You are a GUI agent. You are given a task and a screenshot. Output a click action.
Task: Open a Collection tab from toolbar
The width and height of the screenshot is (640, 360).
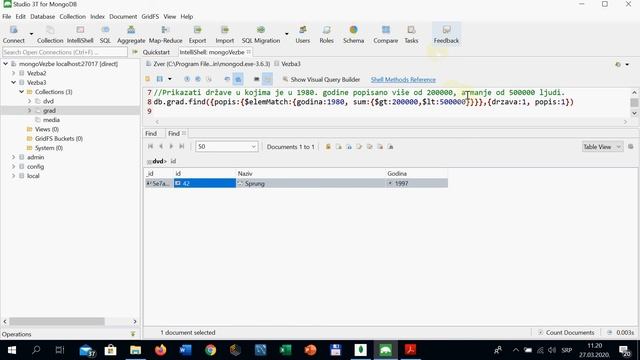click(x=50, y=34)
